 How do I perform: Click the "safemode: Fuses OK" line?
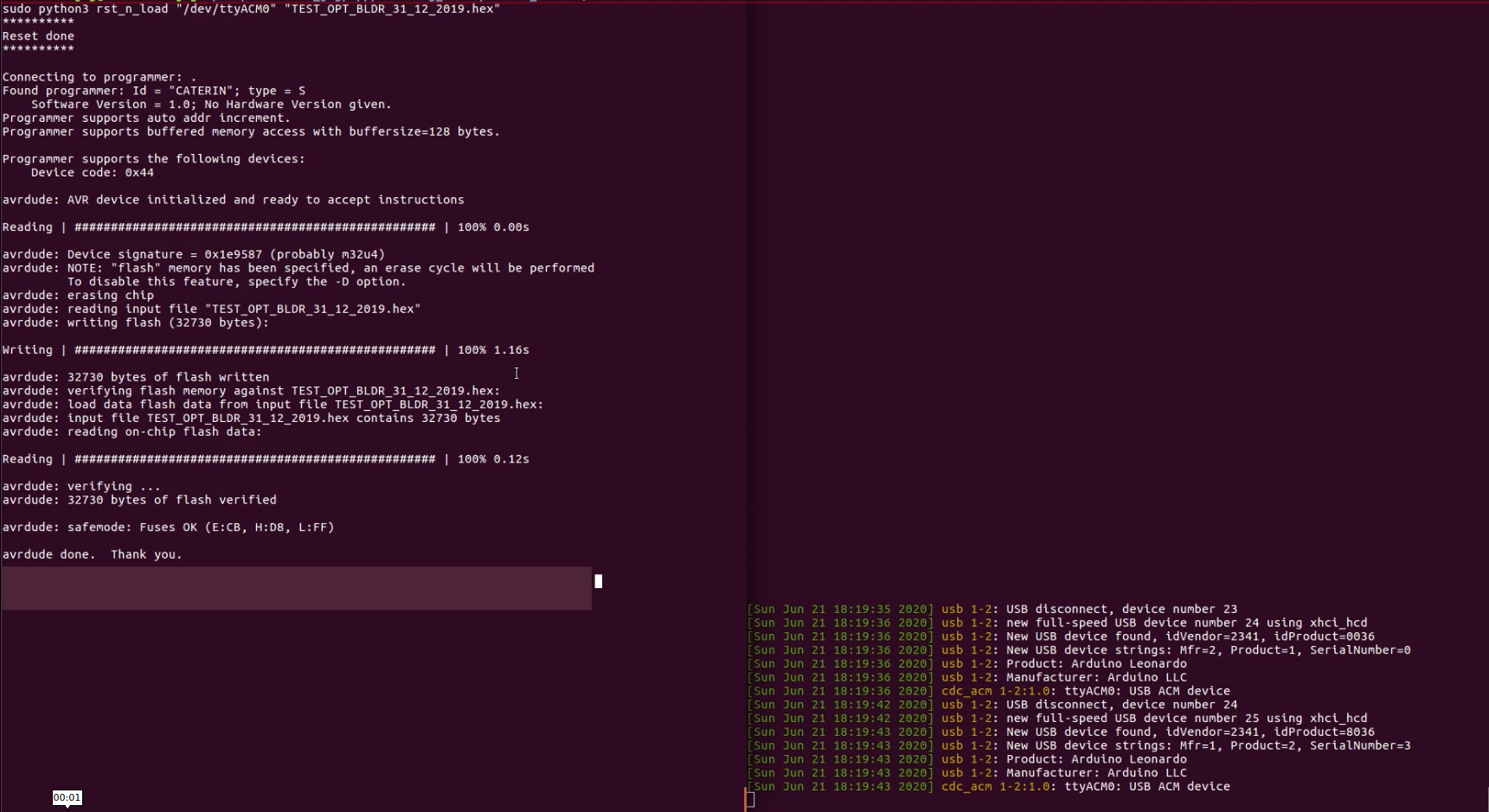168,527
